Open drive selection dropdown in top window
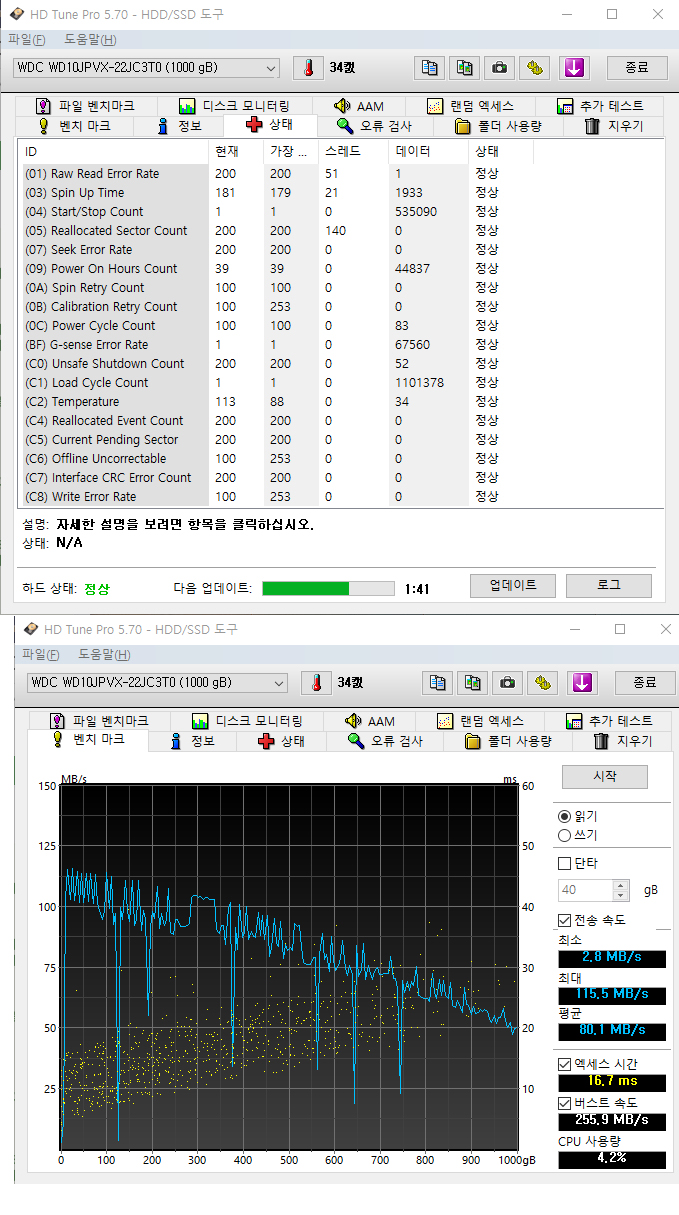679x1215 pixels. [x=146, y=68]
